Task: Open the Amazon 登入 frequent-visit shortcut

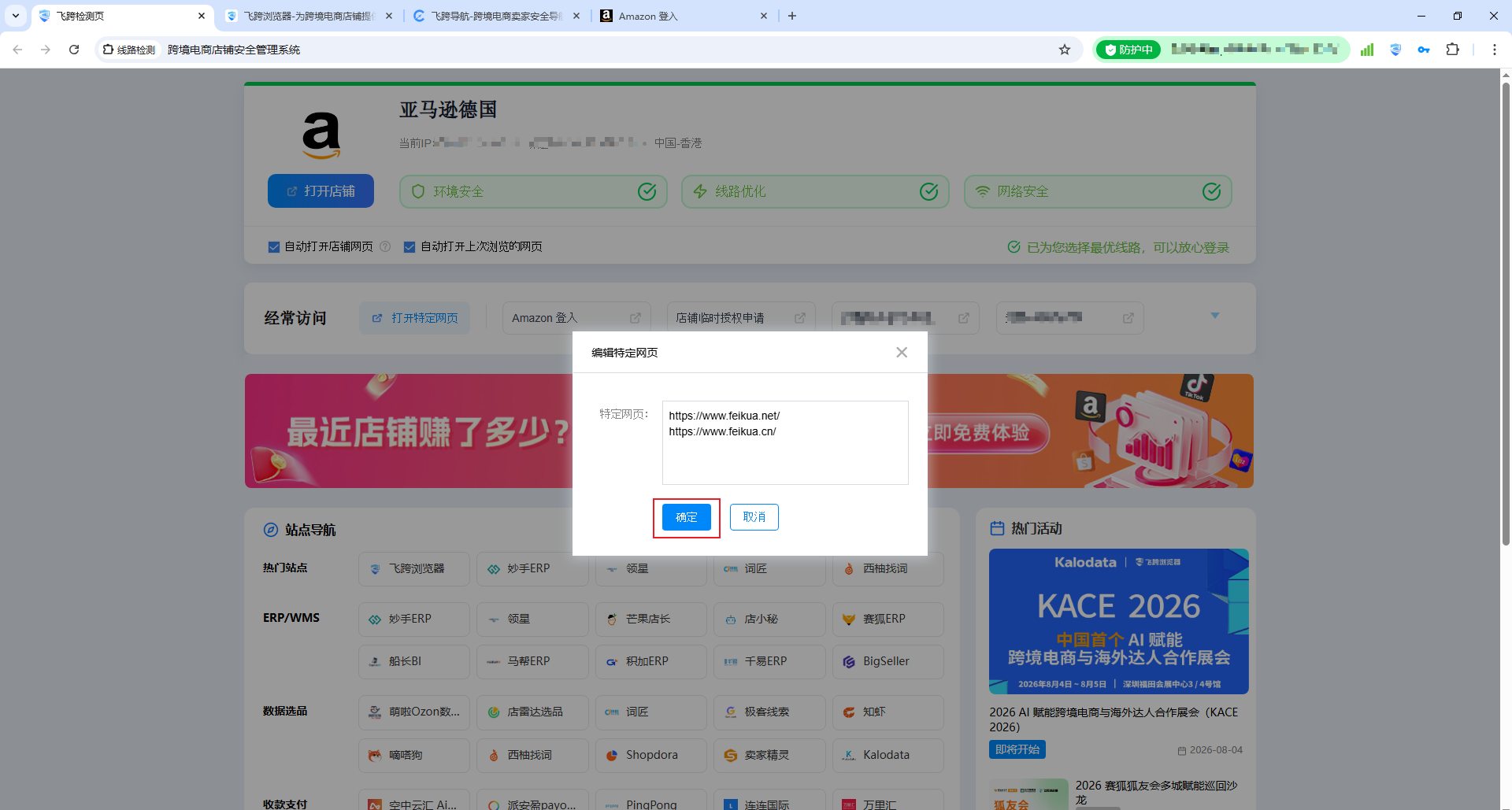Action: pos(576,318)
